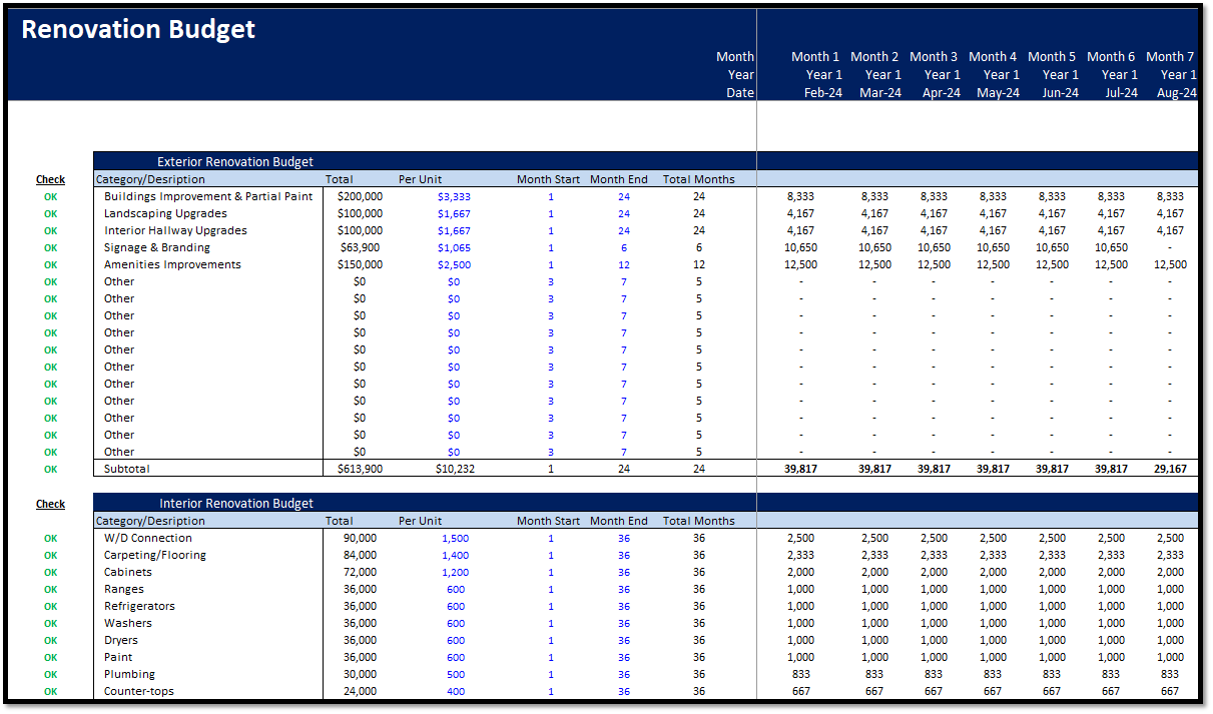
Task: Click the Exterior Subtotal total $613,900
Action: 359,469
